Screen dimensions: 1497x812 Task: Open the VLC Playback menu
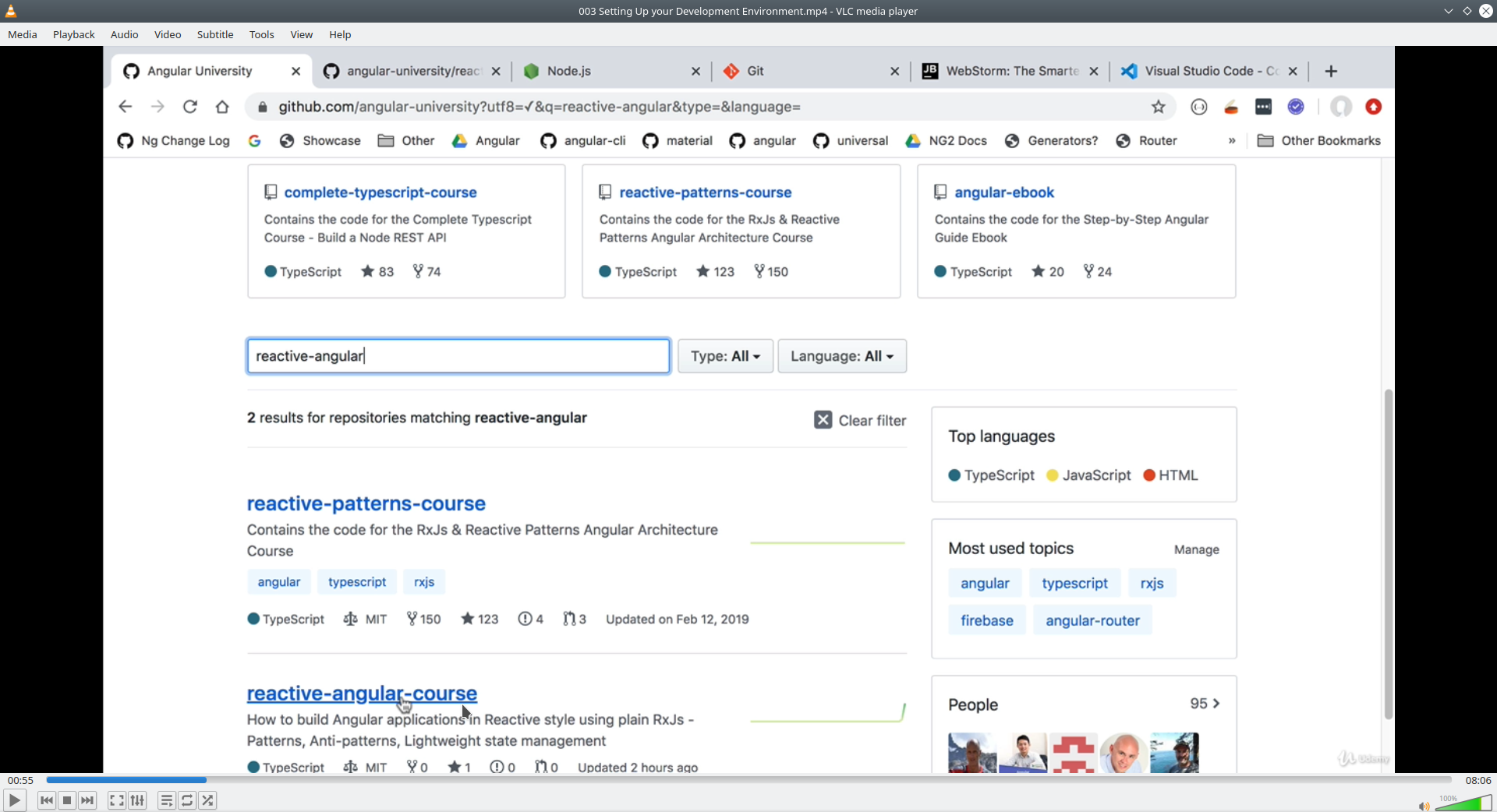click(x=74, y=34)
